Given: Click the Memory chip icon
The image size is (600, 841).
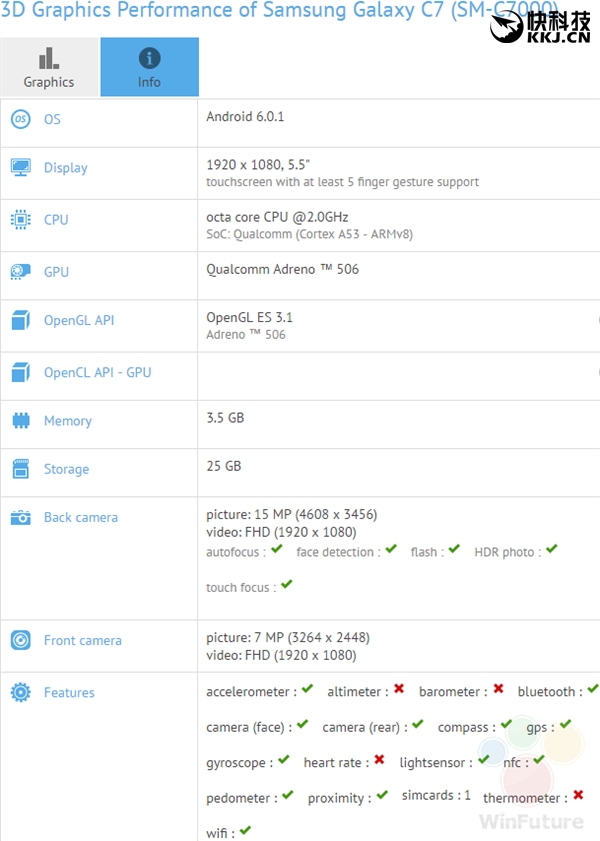Looking at the screenshot, I should pos(20,421).
